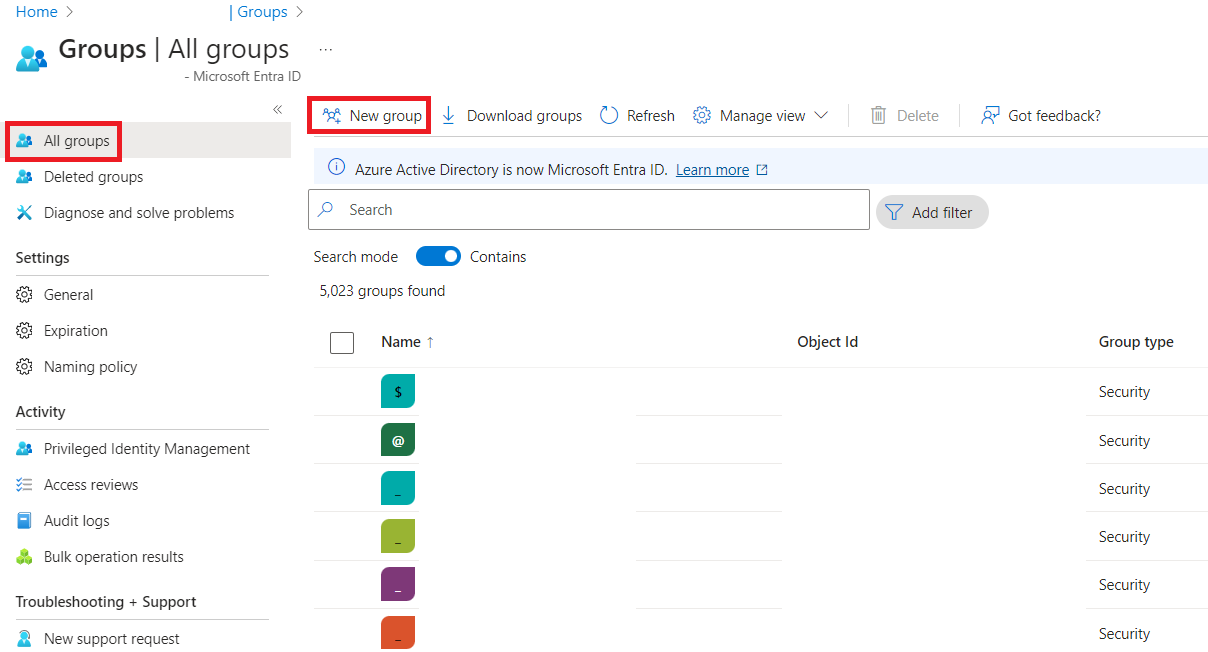
Task: Click the Refresh button label
Action: (x=651, y=116)
